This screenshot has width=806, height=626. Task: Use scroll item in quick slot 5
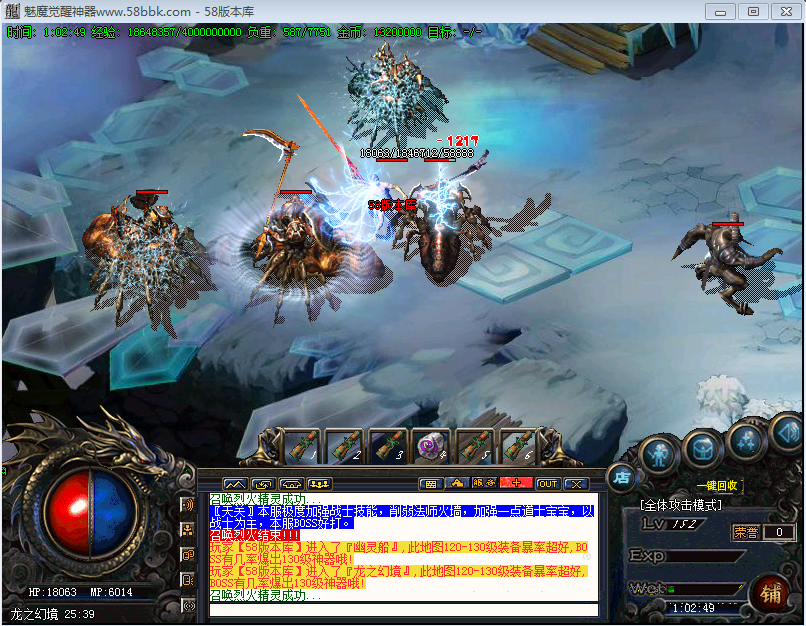point(474,445)
